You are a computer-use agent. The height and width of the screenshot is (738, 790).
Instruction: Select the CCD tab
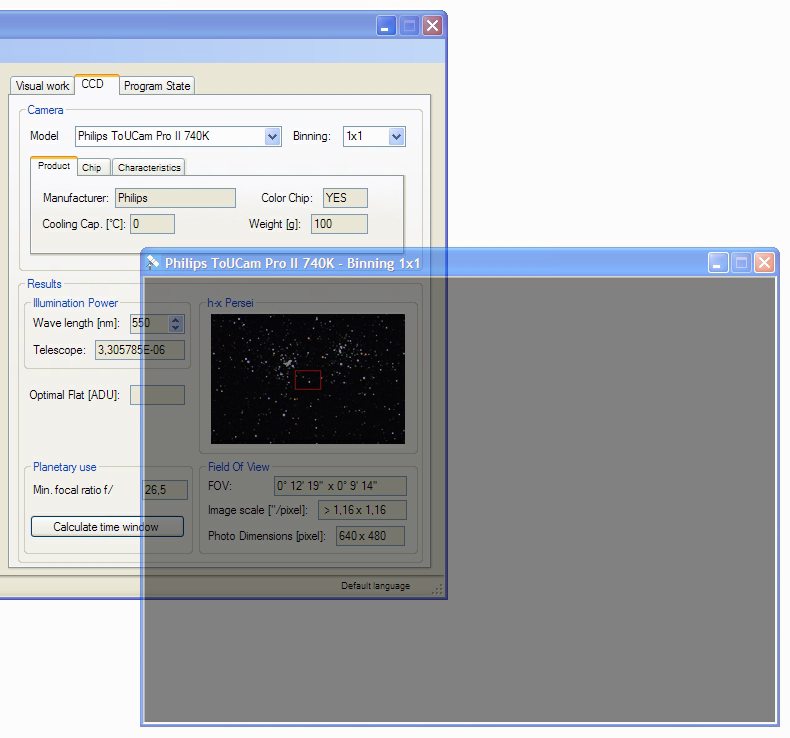click(x=97, y=84)
